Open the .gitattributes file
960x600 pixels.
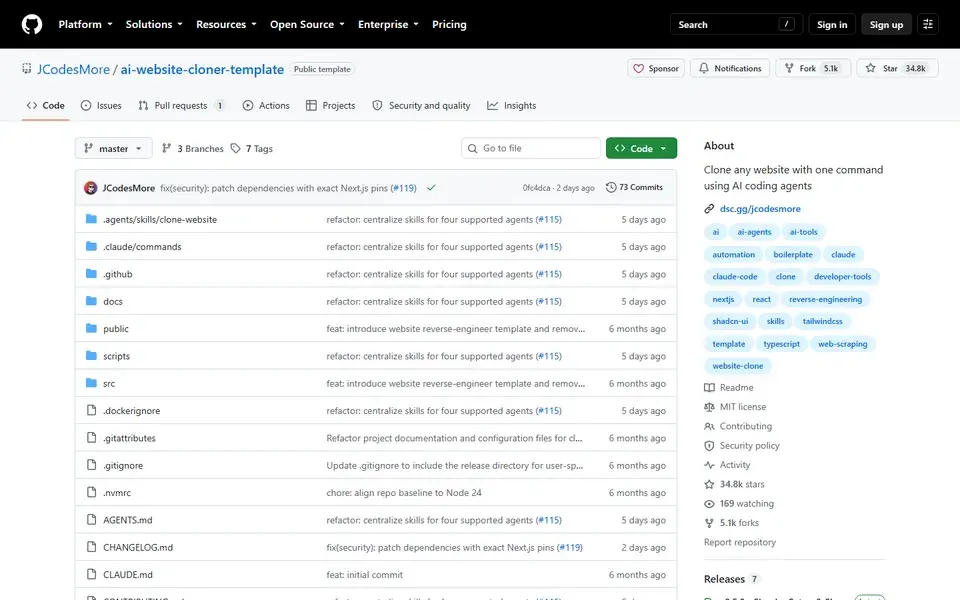click(129, 438)
